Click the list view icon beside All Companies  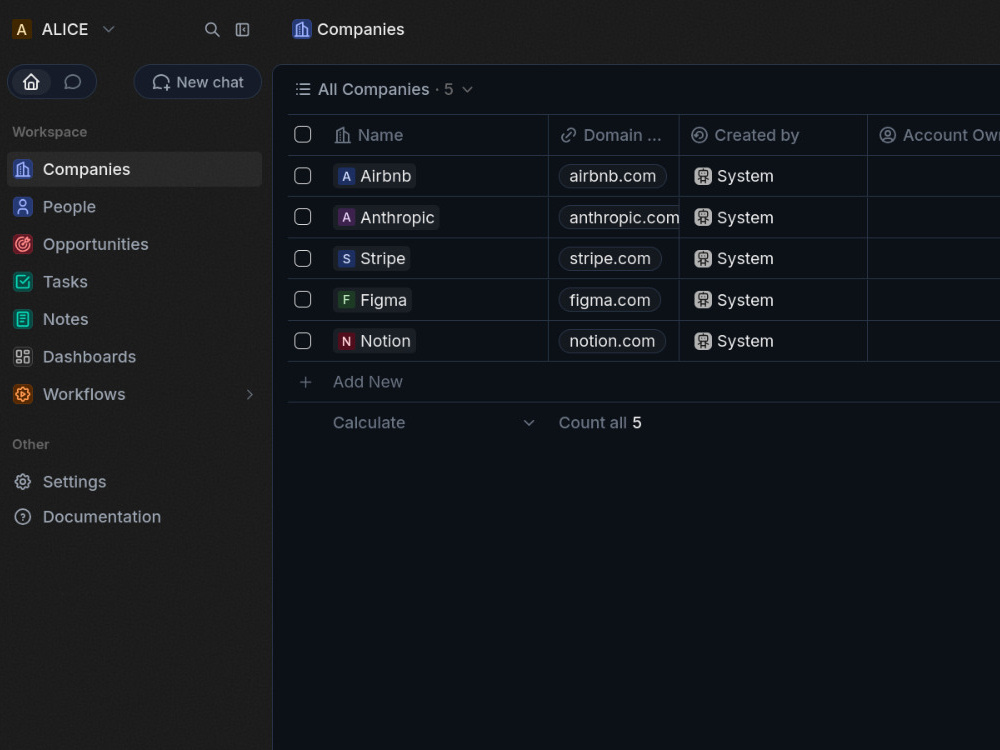[303, 89]
